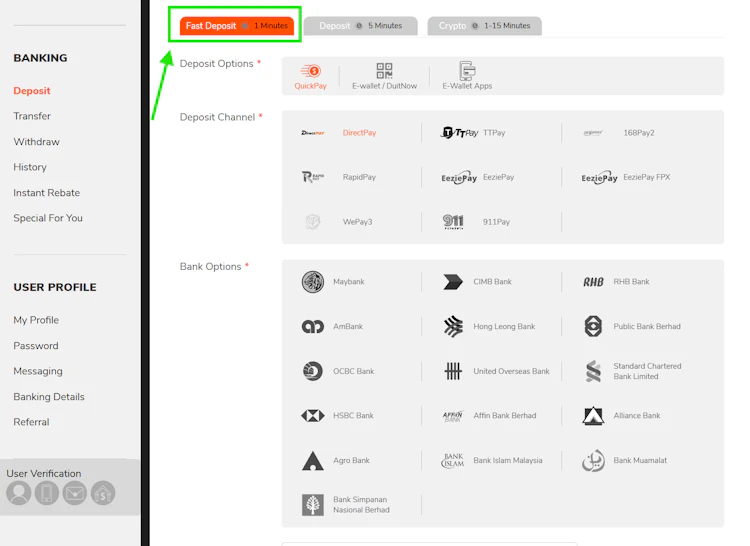Pick the United Overseas Bank logo

[x=453, y=371]
